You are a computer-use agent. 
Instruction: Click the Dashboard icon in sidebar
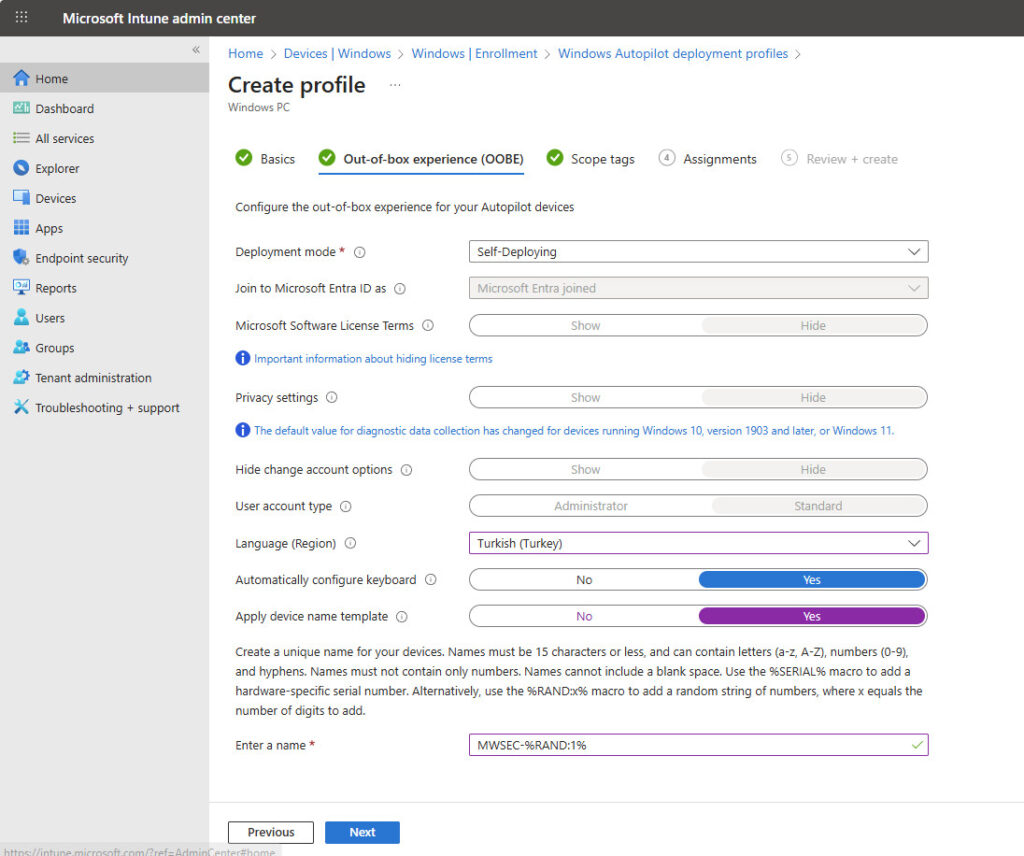tap(21, 108)
